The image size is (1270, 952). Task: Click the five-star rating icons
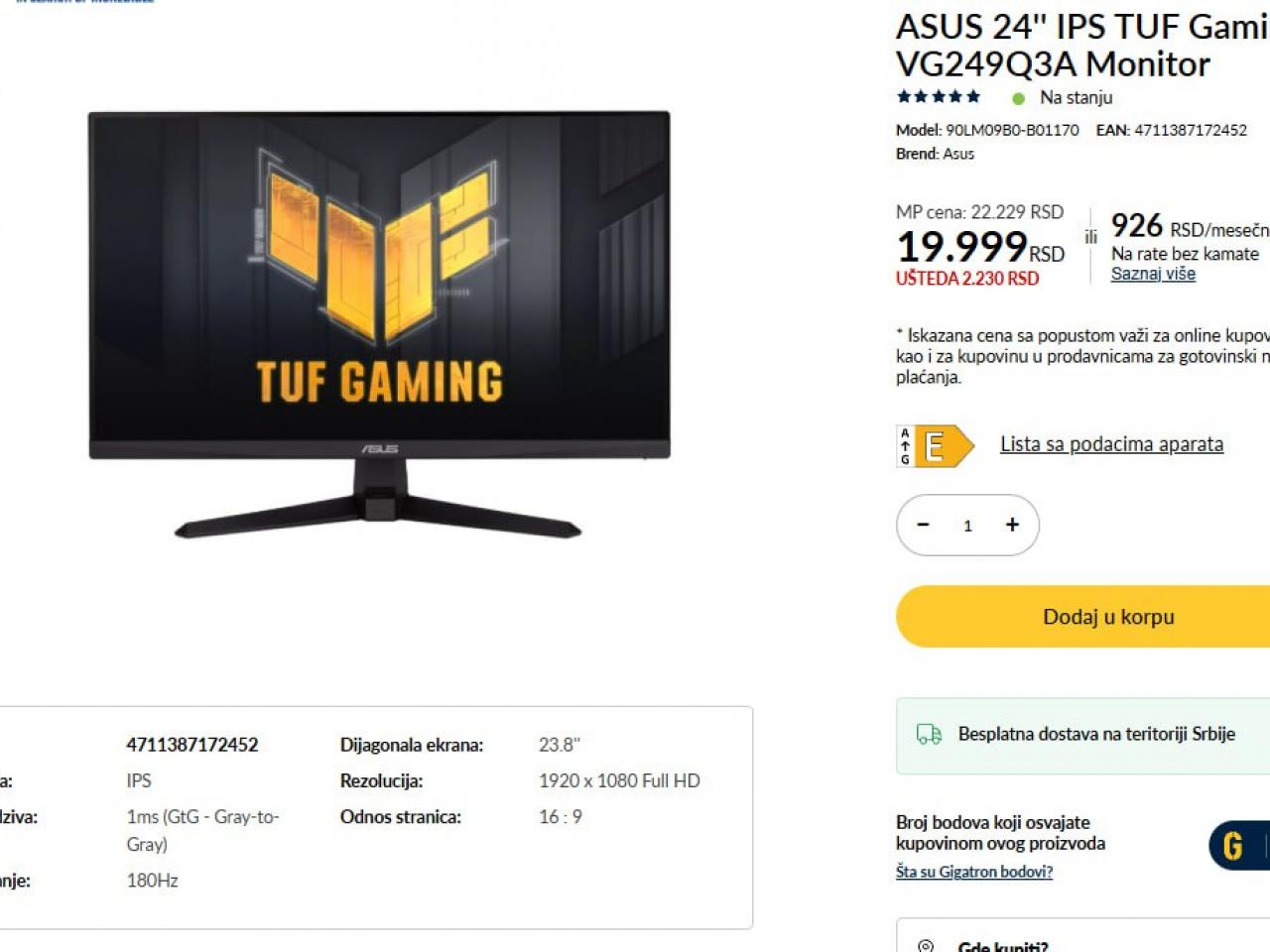(x=939, y=97)
